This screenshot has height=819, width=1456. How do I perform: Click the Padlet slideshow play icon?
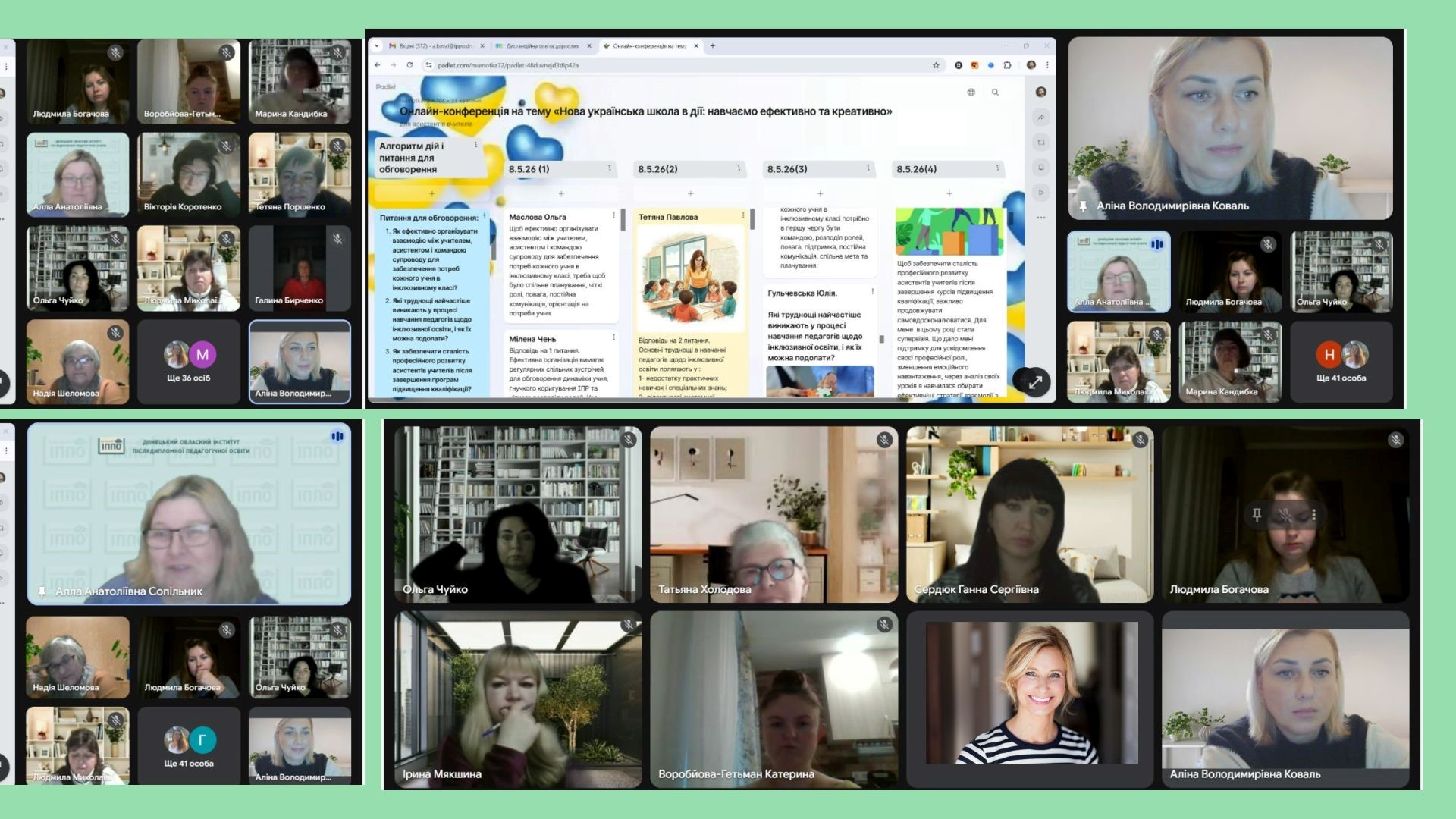point(1041,193)
